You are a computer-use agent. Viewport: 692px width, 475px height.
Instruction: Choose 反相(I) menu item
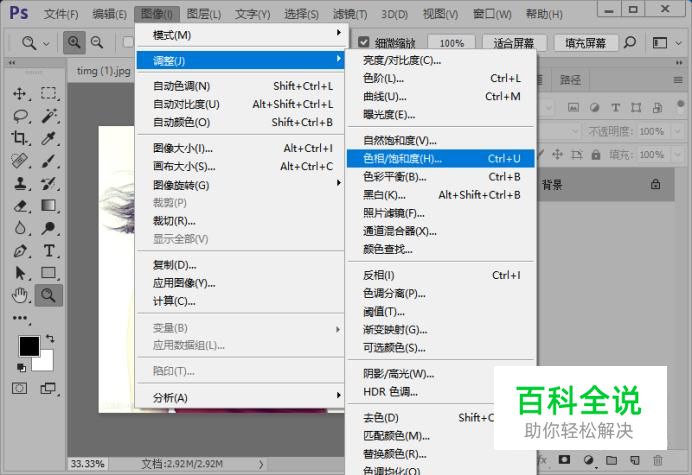440,275
